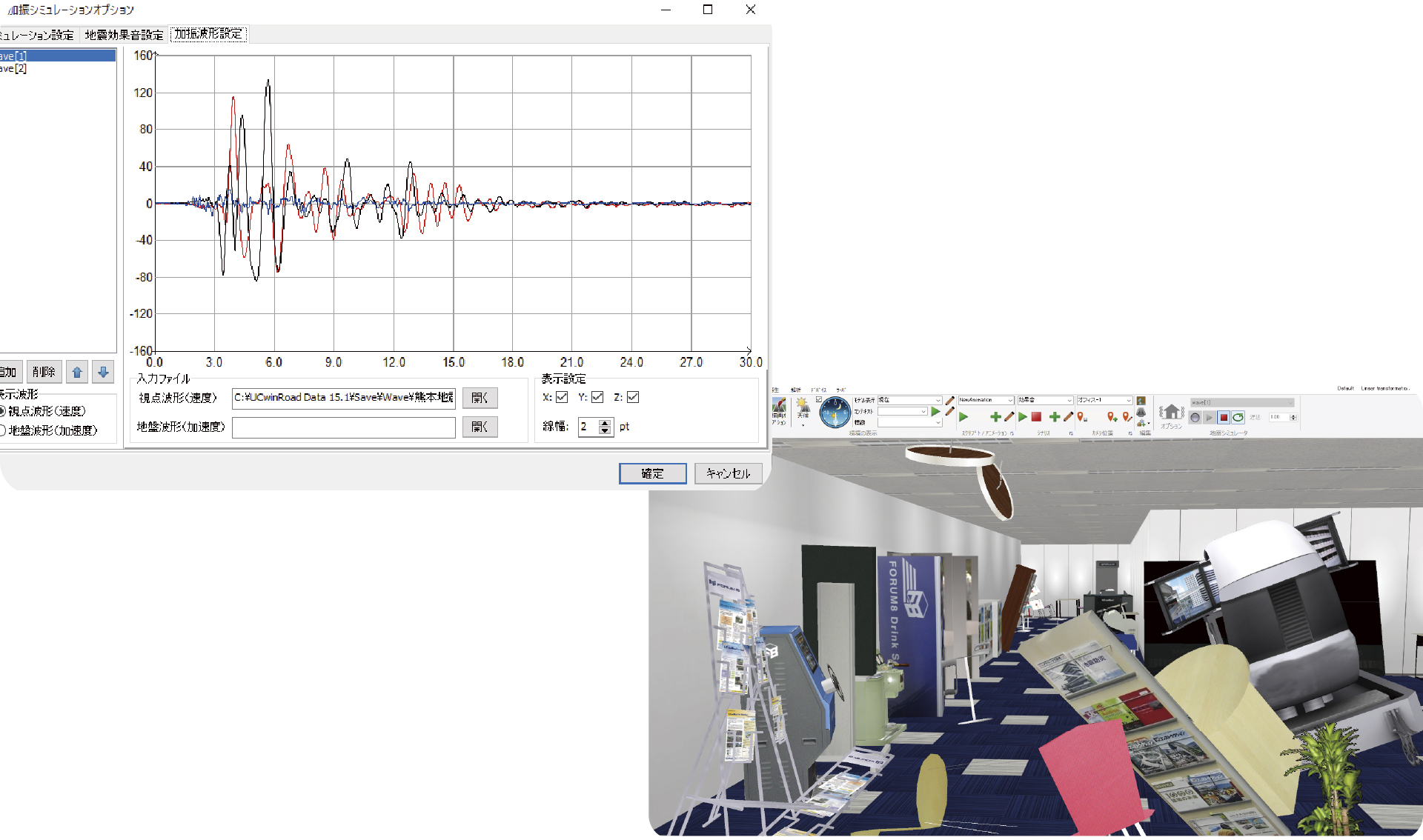Open the earthquake simulator options house icon
The image size is (1423, 840).
coord(1171,412)
